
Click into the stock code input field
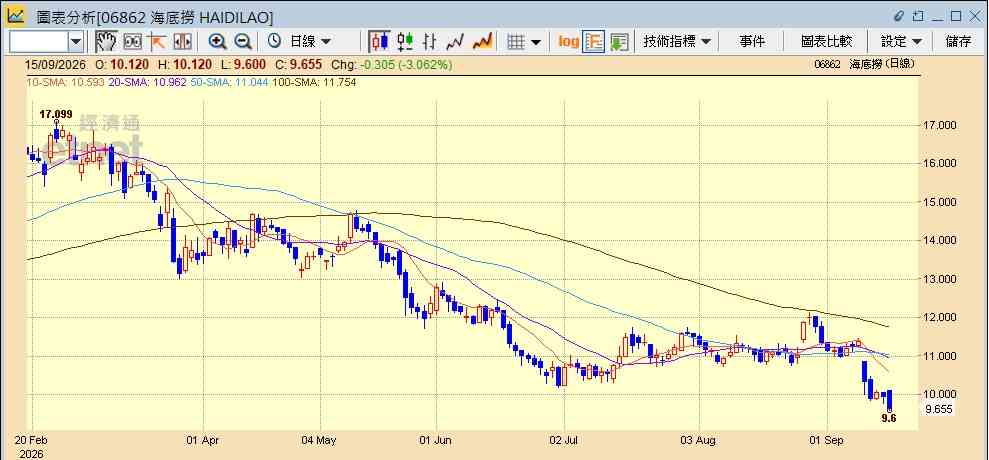pos(39,42)
